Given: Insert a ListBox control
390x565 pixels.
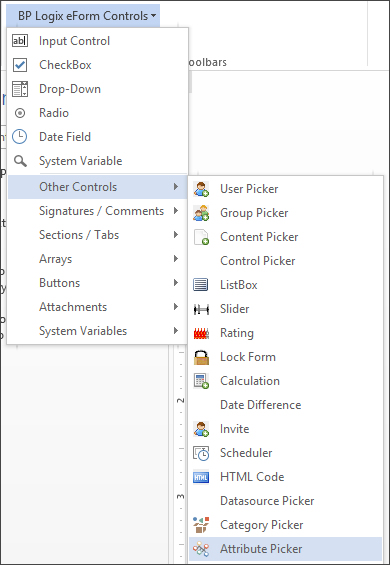Looking at the screenshot, I should tap(285, 285).
